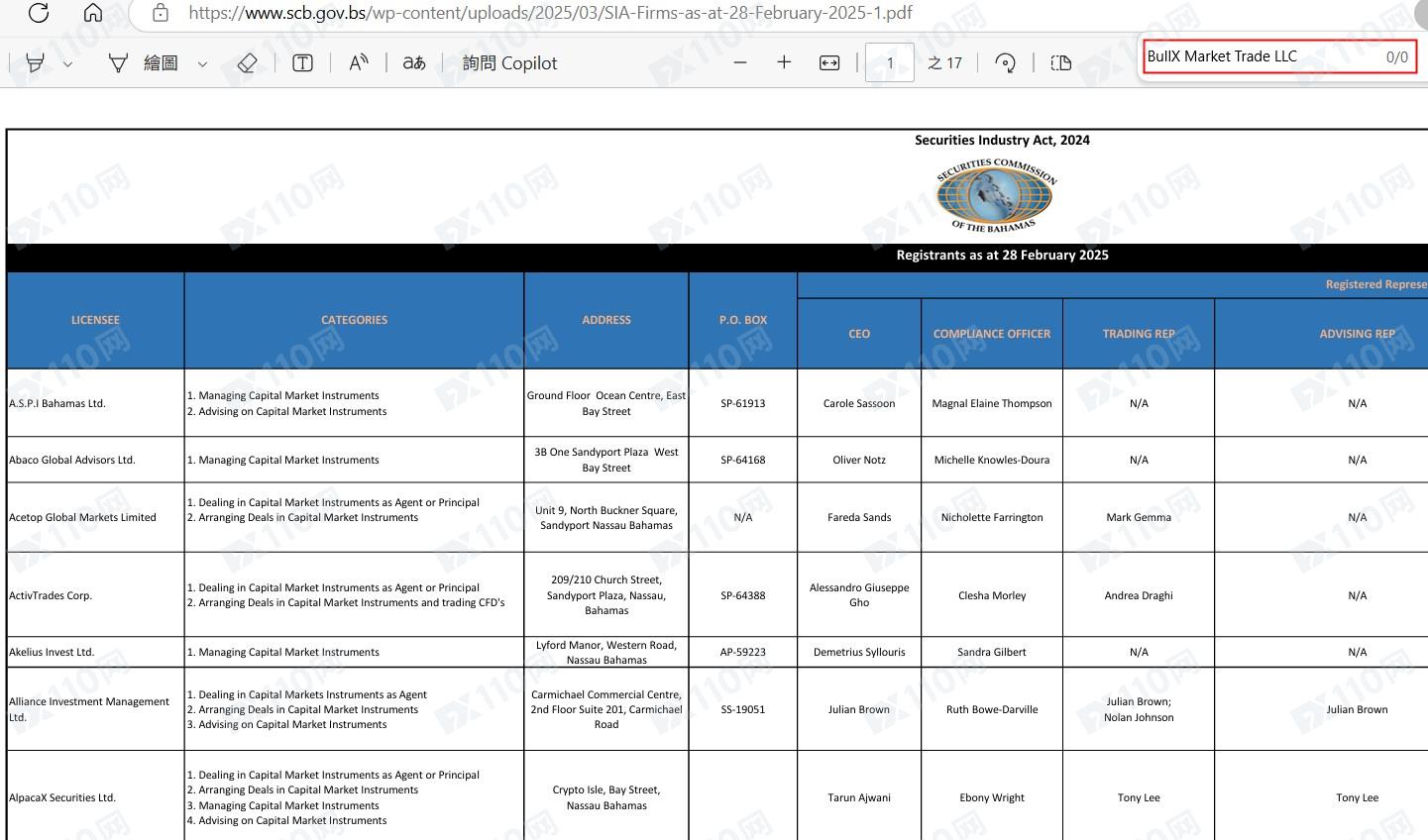1428x840 pixels.
Task: Click the search box containing BullX Market Trade LLC
Action: 1279,56
